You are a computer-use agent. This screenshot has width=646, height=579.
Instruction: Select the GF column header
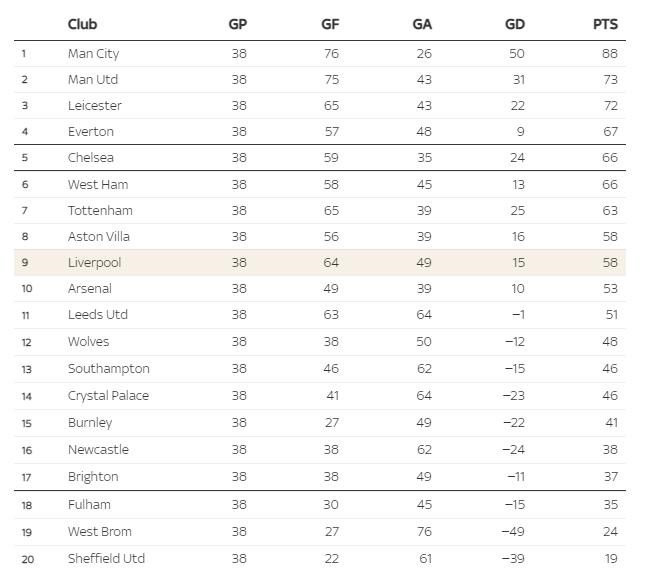(330, 24)
